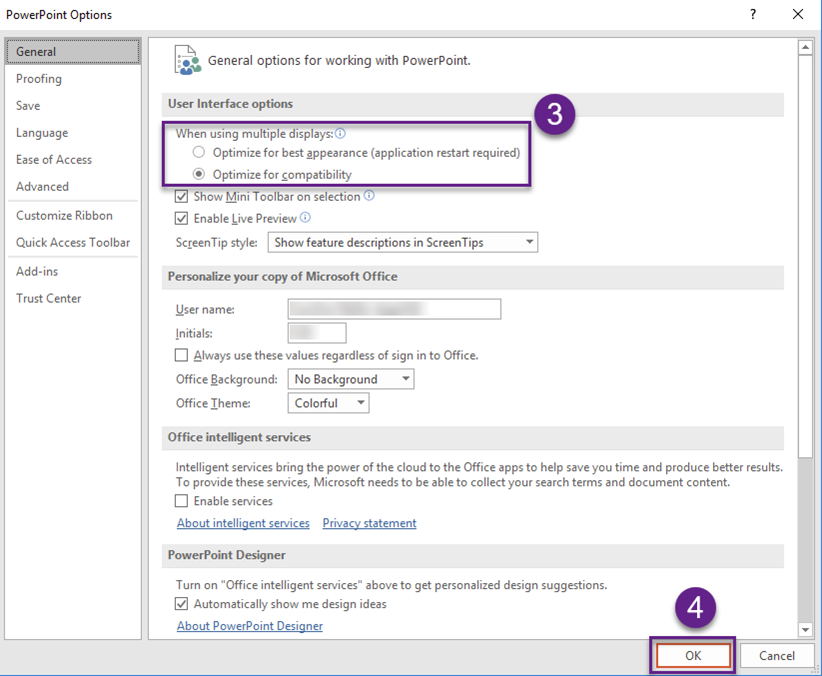
Task: Open the Trust Center category
Action: (x=73, y=298)
